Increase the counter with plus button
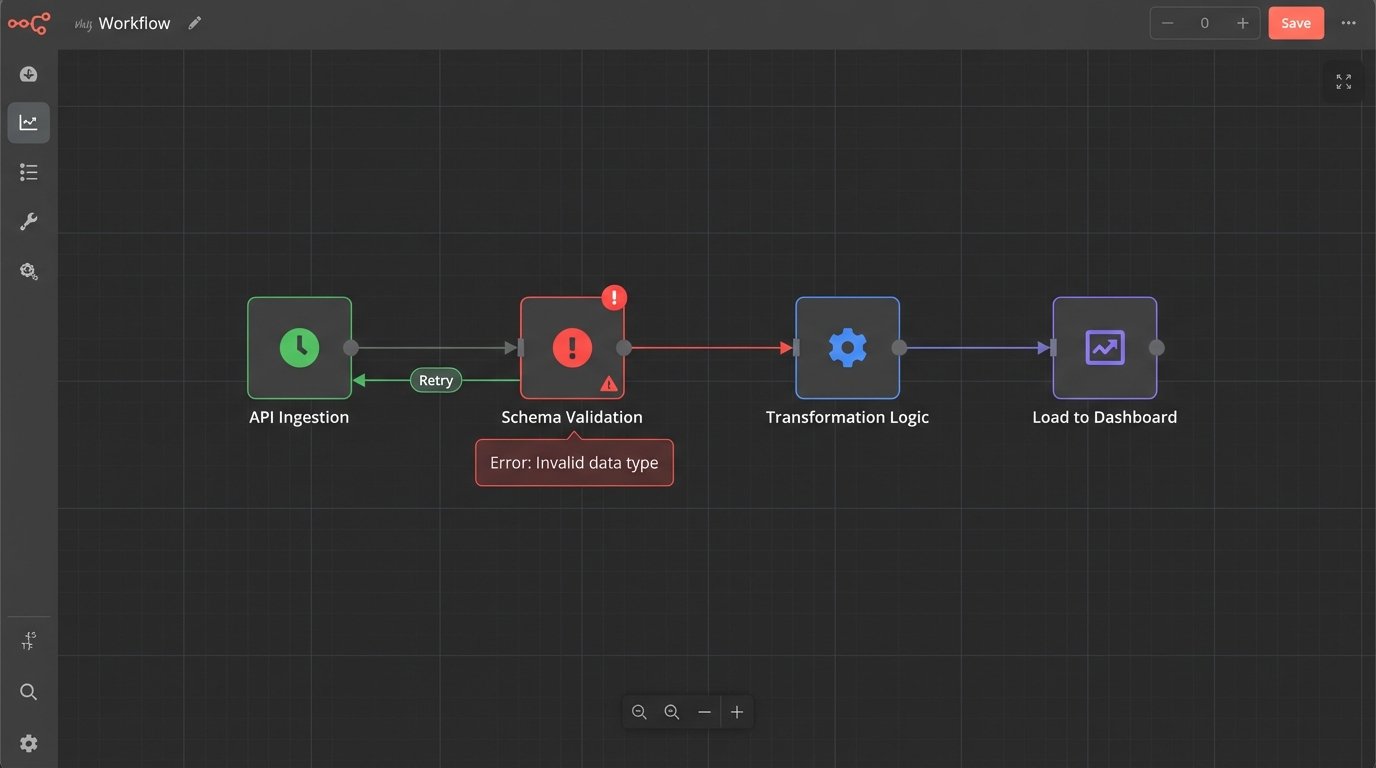1376x768 pixels. [x=1242, y=23]
